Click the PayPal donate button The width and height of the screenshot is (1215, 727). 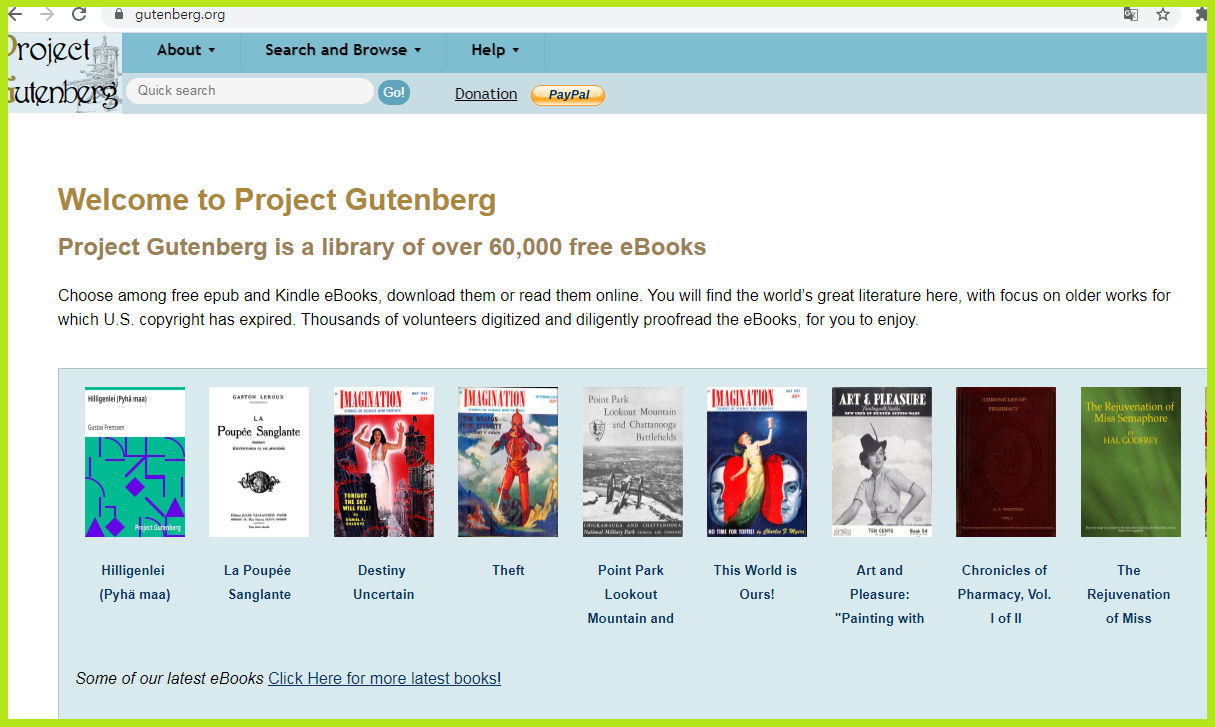568,95
